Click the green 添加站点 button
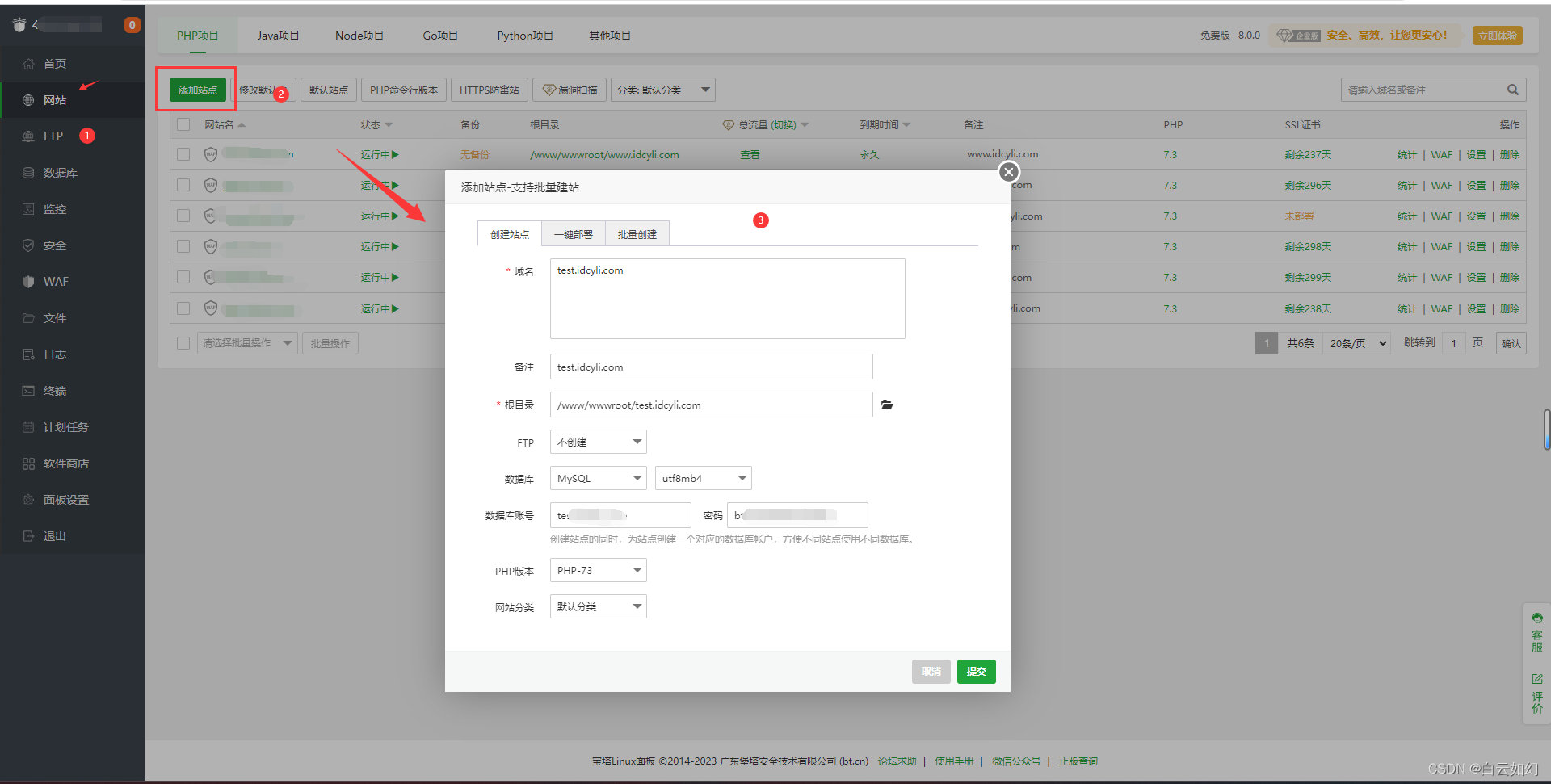This screenshot has height=784, width=1551. point(198,90)
